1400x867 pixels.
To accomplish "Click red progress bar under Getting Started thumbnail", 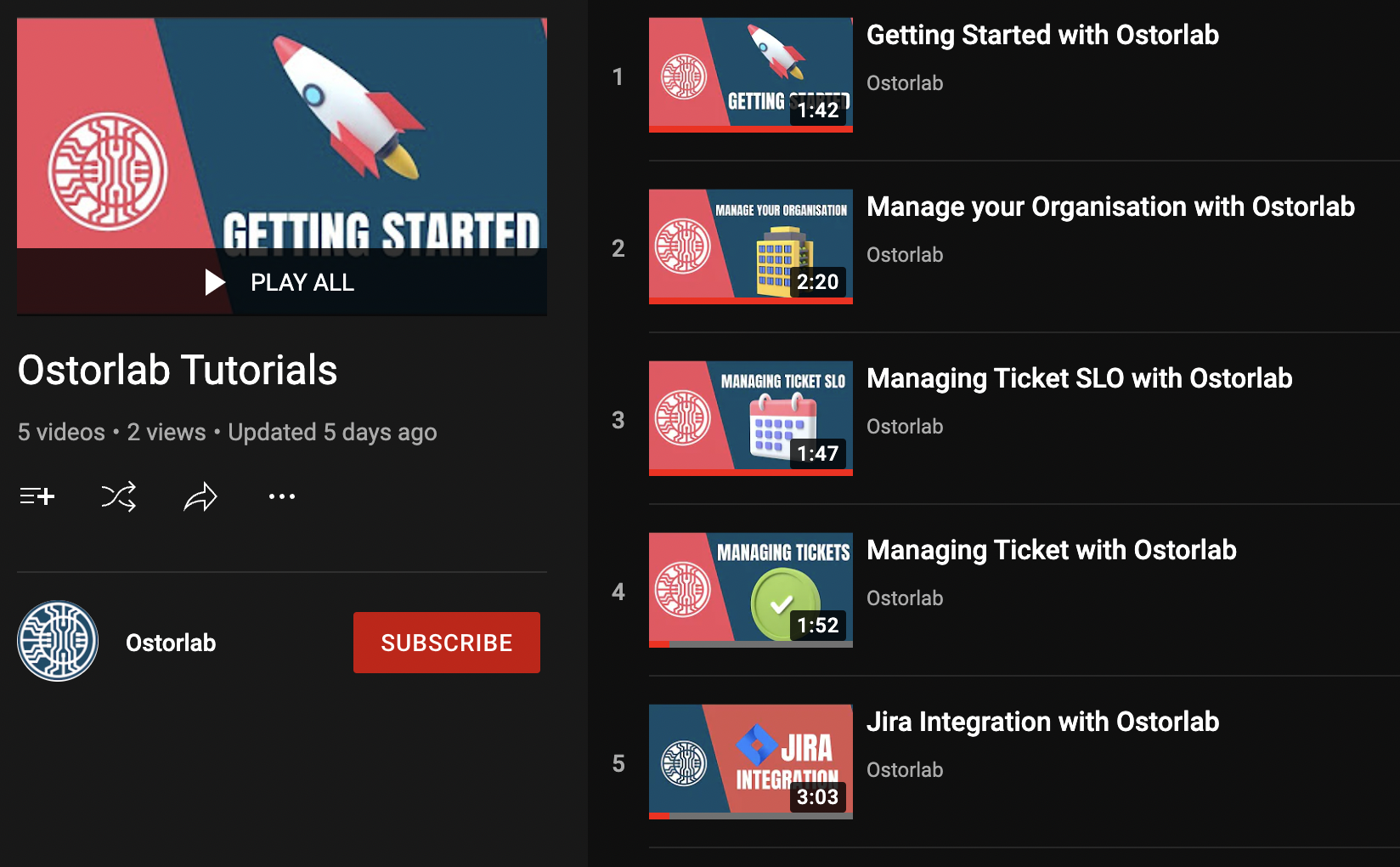I will [x=751, y=129].
